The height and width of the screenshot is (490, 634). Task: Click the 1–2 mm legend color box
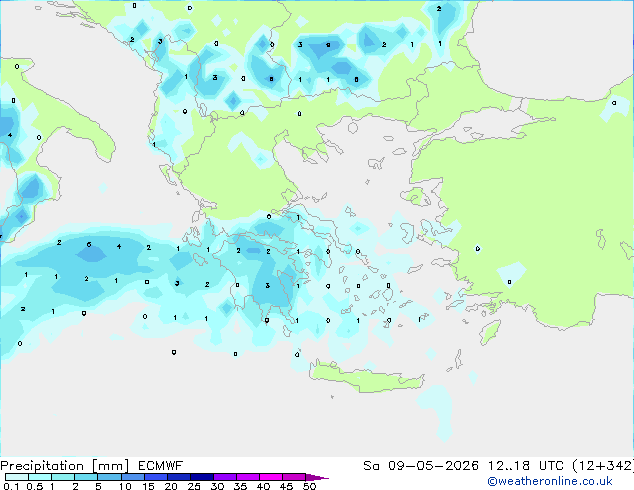click(63, 477)
